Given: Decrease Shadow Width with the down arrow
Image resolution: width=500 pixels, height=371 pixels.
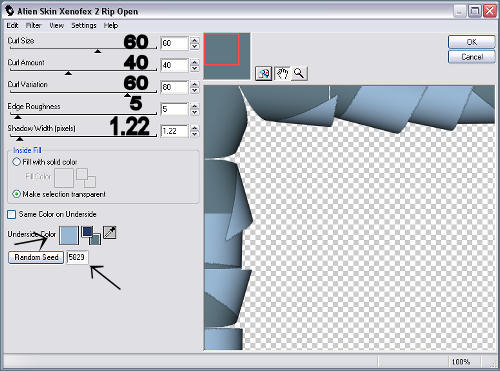Looking at the screenshot, I should (x=194, y=135).
